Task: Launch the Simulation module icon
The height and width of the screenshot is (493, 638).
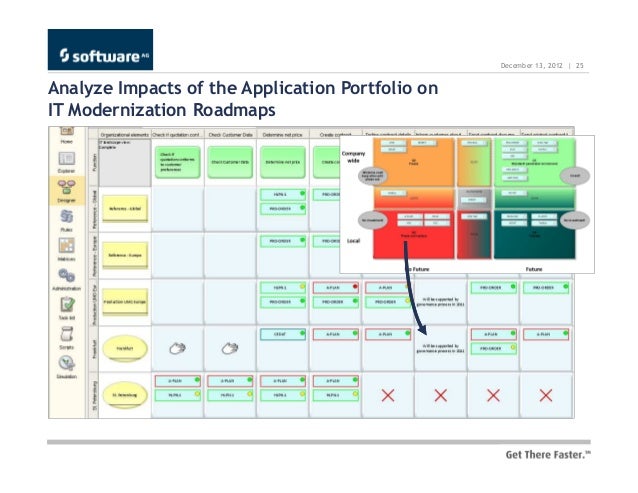Action: click(67, 363)
